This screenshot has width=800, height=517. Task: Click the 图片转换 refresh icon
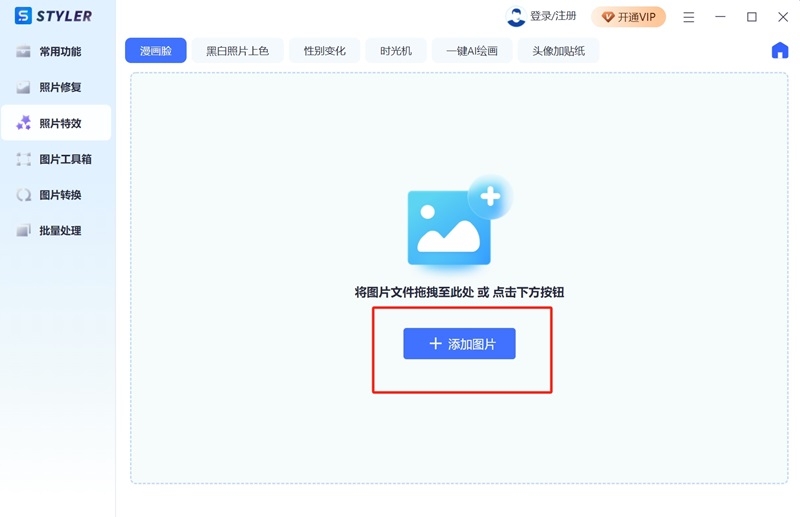(23, 195)
